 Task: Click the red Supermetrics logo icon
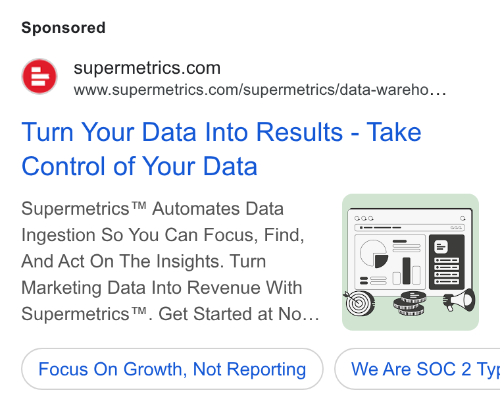click(39, 76)
